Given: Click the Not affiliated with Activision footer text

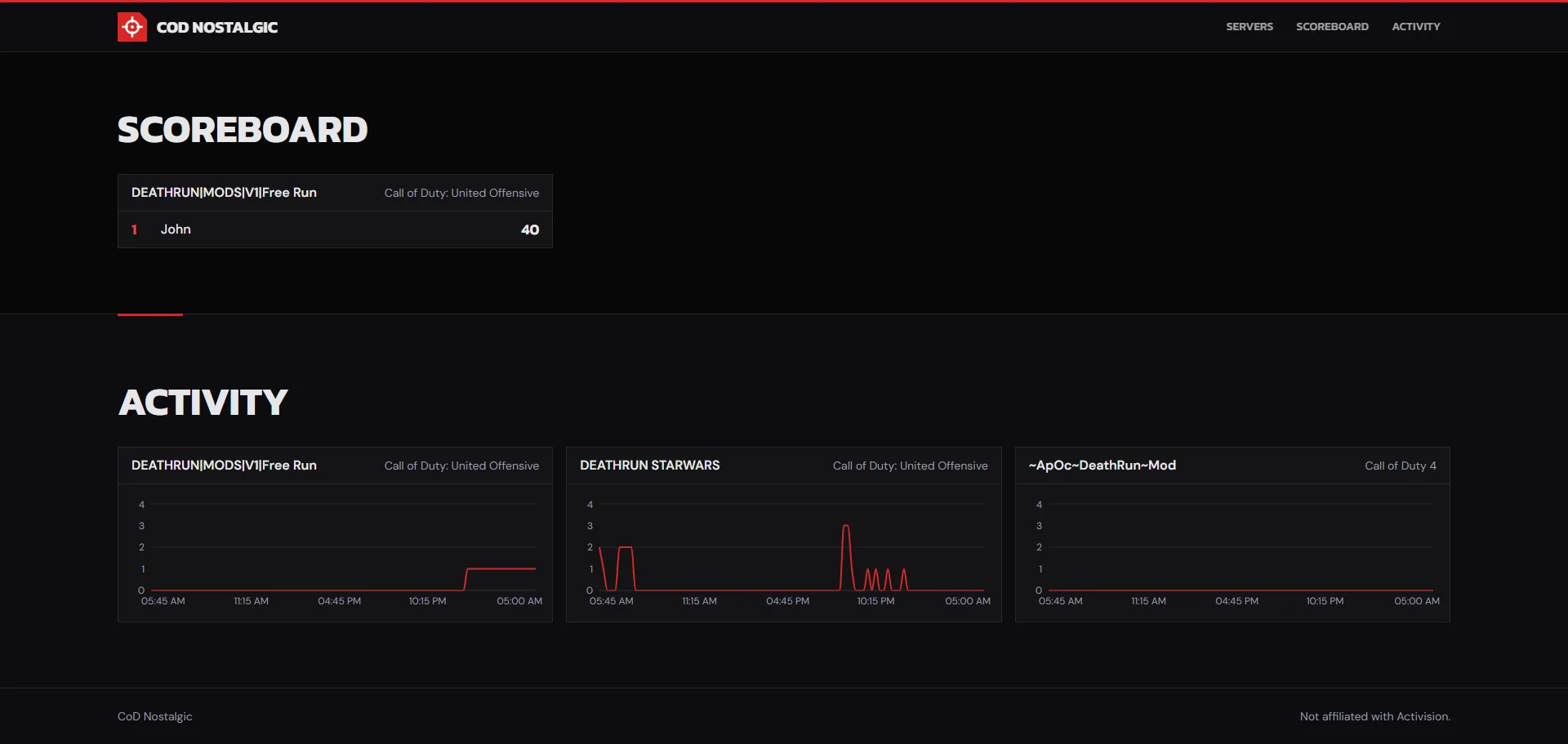Looking at the screenshot, I should [1375, 716].
